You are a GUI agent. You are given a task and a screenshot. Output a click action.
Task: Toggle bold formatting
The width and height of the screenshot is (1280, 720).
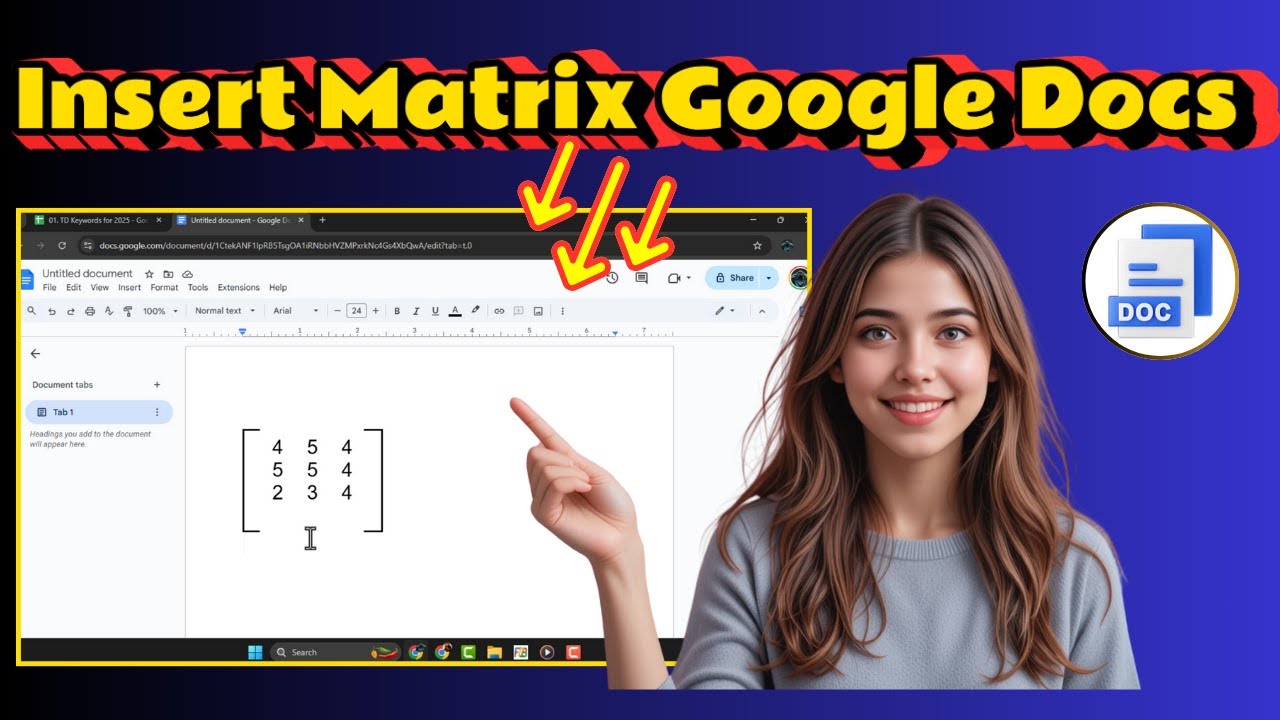[397, 311]
